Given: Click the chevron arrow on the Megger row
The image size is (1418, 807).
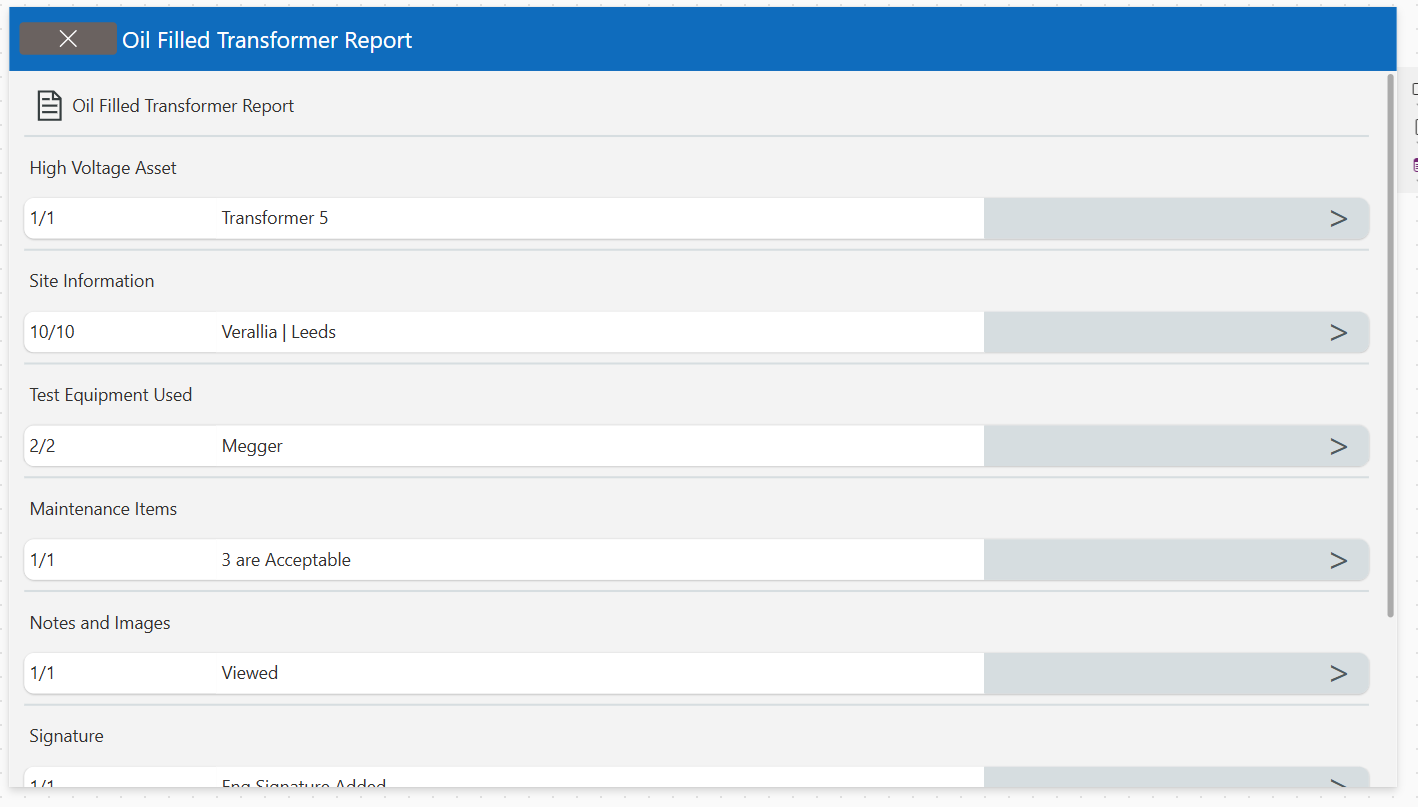Looking at the screenshot, I should coord(1338,446).
